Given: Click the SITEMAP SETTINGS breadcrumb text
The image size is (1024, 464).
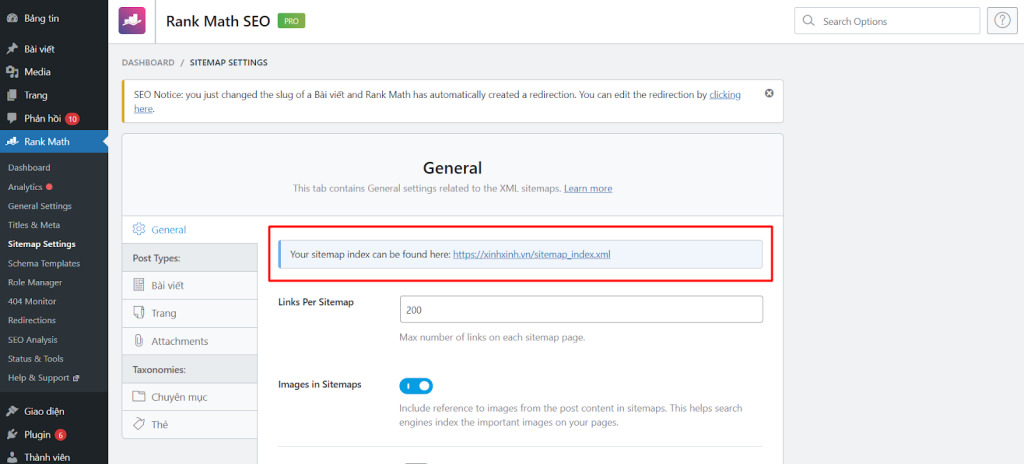Looking at the screenshot, I should [x=229, y=63].
